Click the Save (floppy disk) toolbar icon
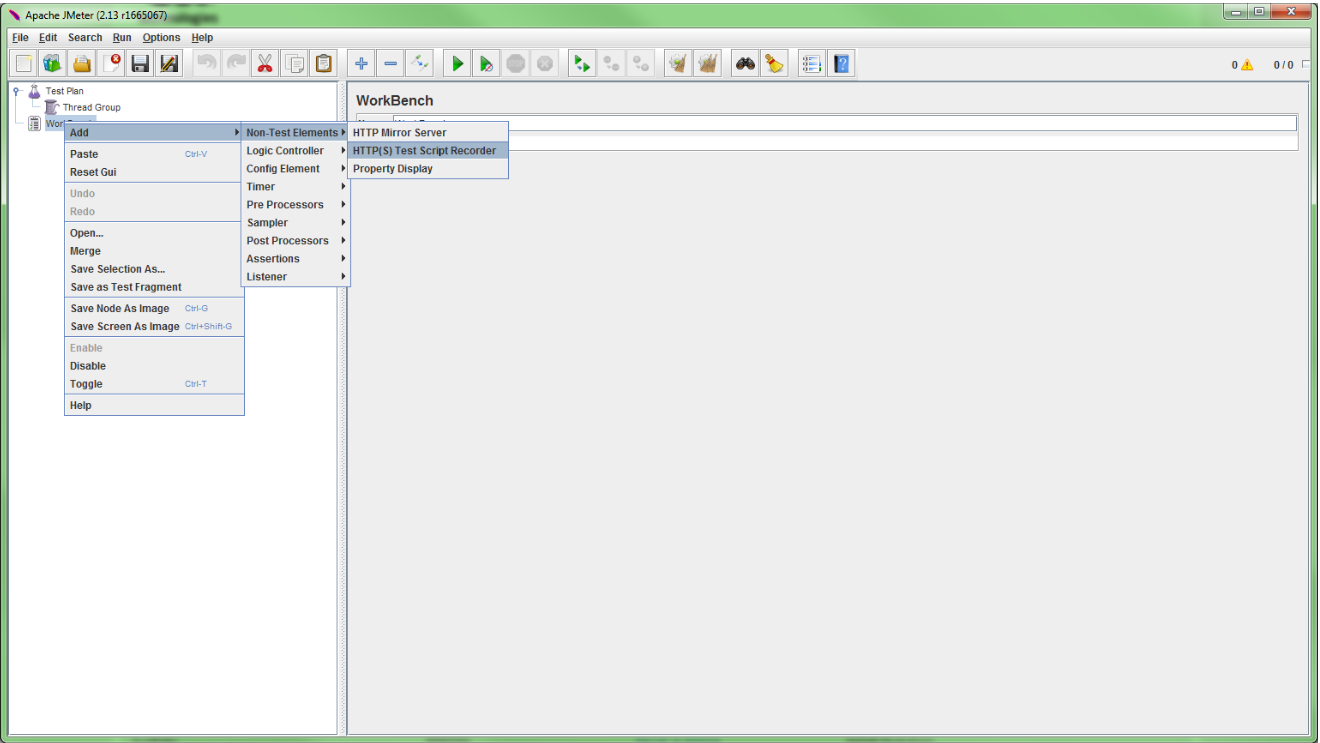Image resolution: width=1320 pixels, height=743 pixels. [140, 64]
